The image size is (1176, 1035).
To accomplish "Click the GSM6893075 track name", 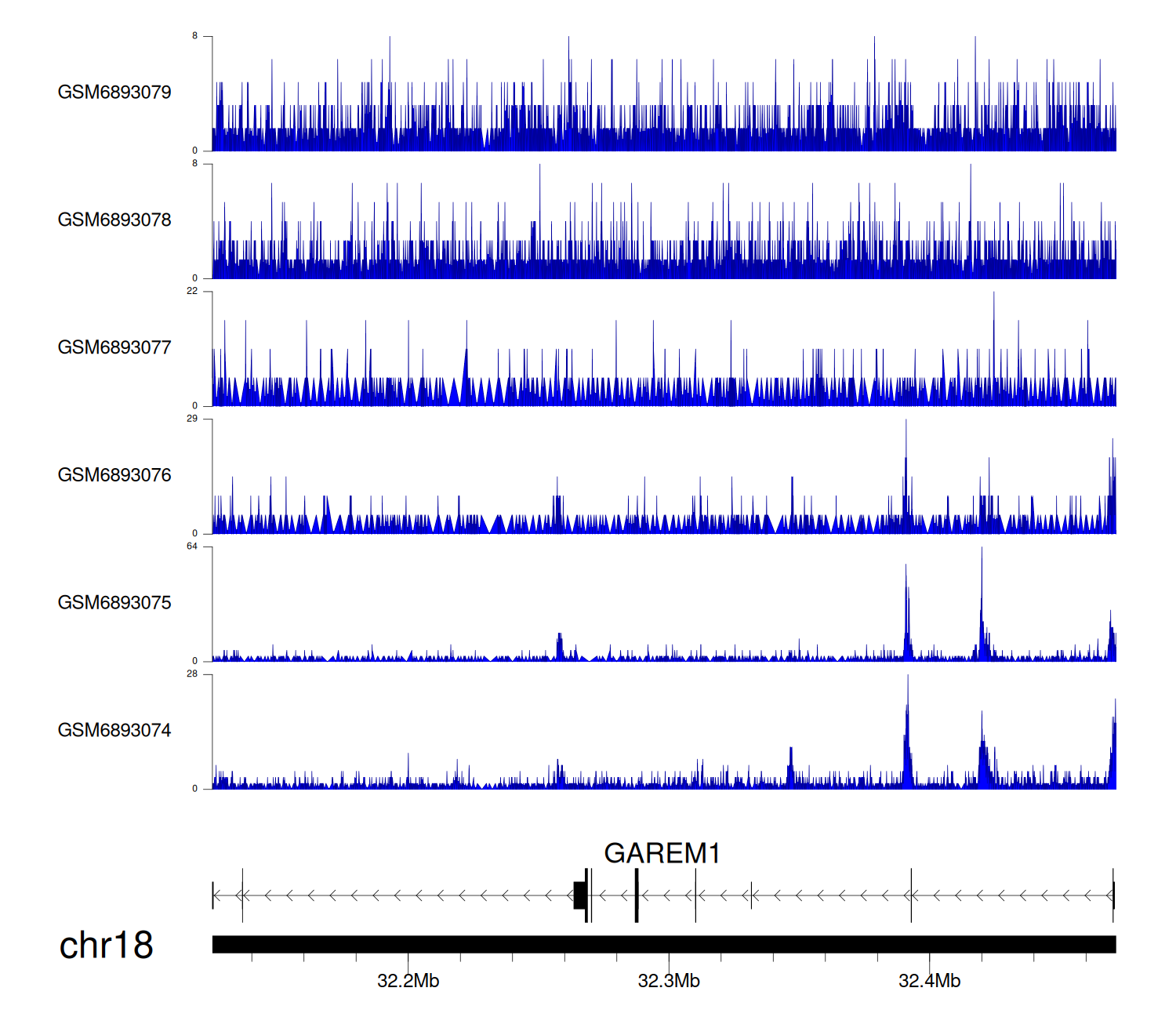I will click(114, 603).
